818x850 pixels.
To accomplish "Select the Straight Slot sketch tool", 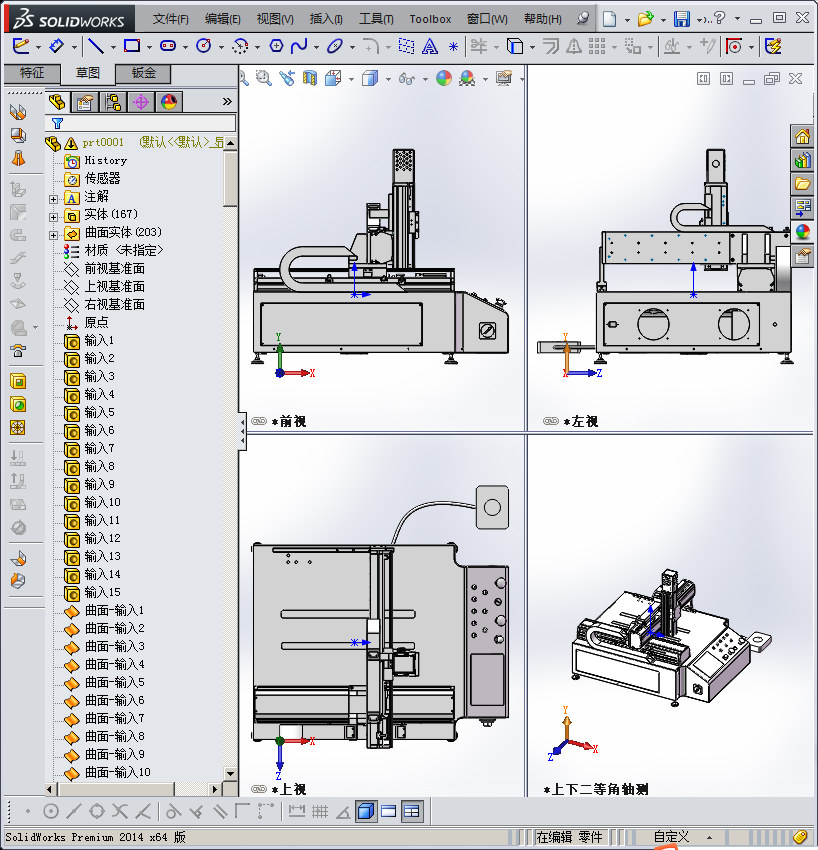I will point(168,46).
